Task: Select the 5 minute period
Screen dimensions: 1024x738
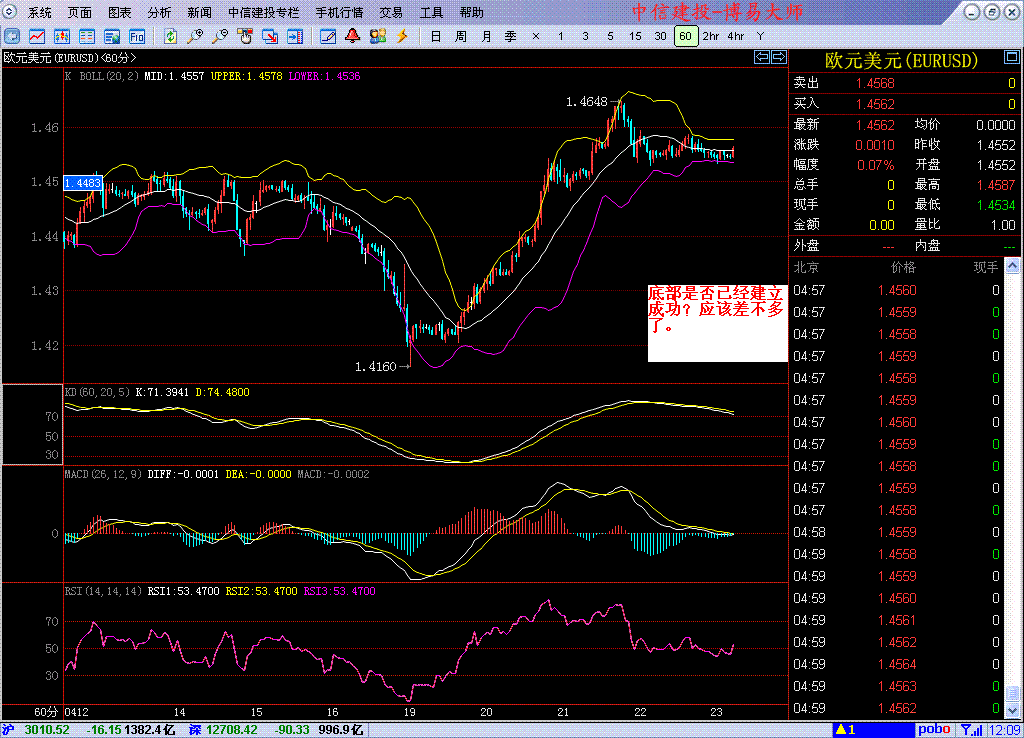Action: pyautogui.click(x=610, y=37)
